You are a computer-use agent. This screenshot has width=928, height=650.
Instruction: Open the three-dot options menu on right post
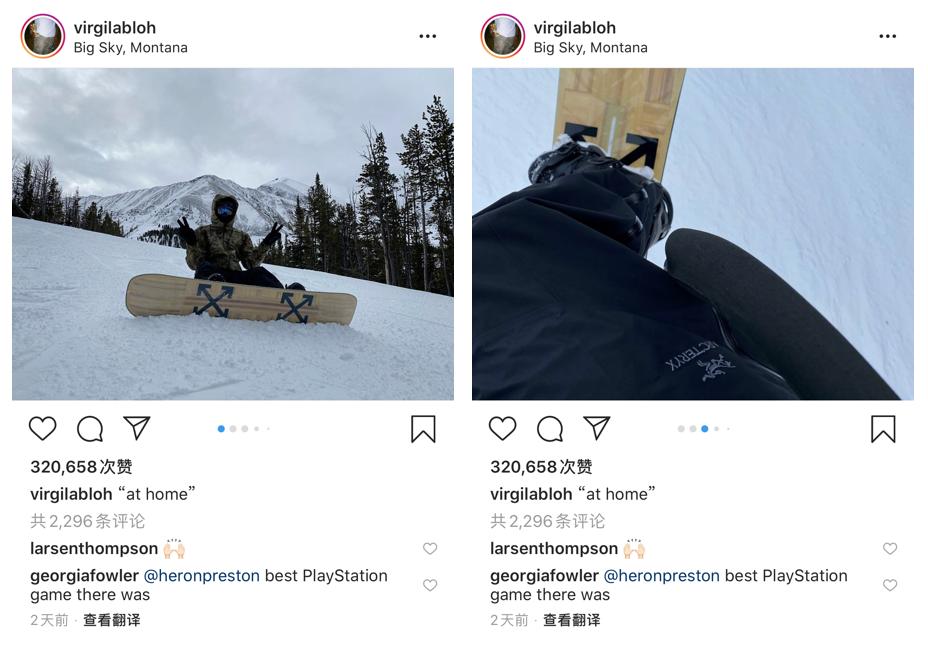(887, 36)
